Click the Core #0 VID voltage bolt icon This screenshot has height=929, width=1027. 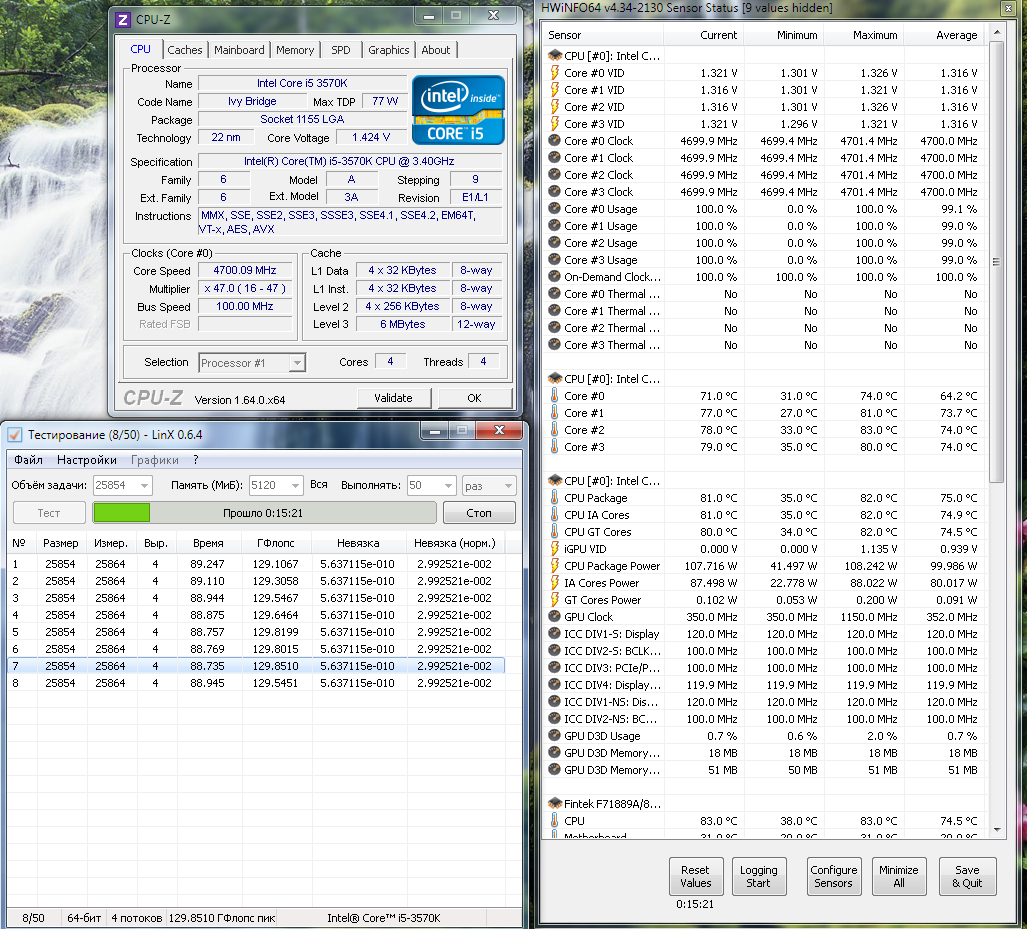pos(555,73)
